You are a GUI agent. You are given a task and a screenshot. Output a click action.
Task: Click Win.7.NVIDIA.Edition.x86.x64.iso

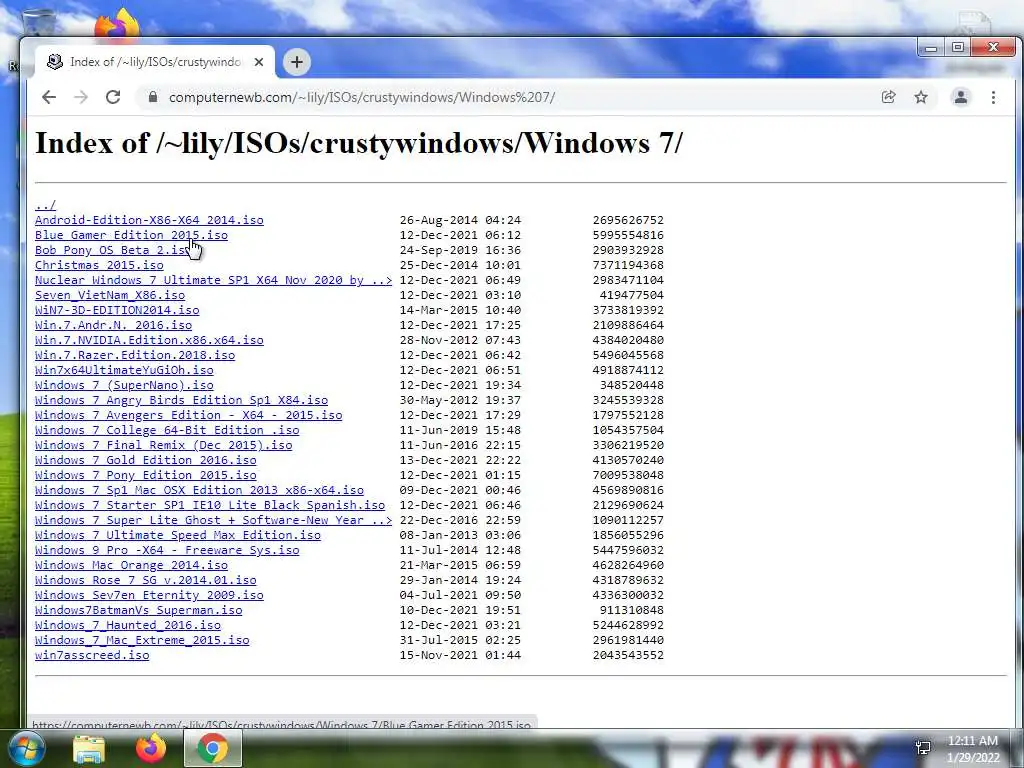pyautogui.click(x=150, y=340)
